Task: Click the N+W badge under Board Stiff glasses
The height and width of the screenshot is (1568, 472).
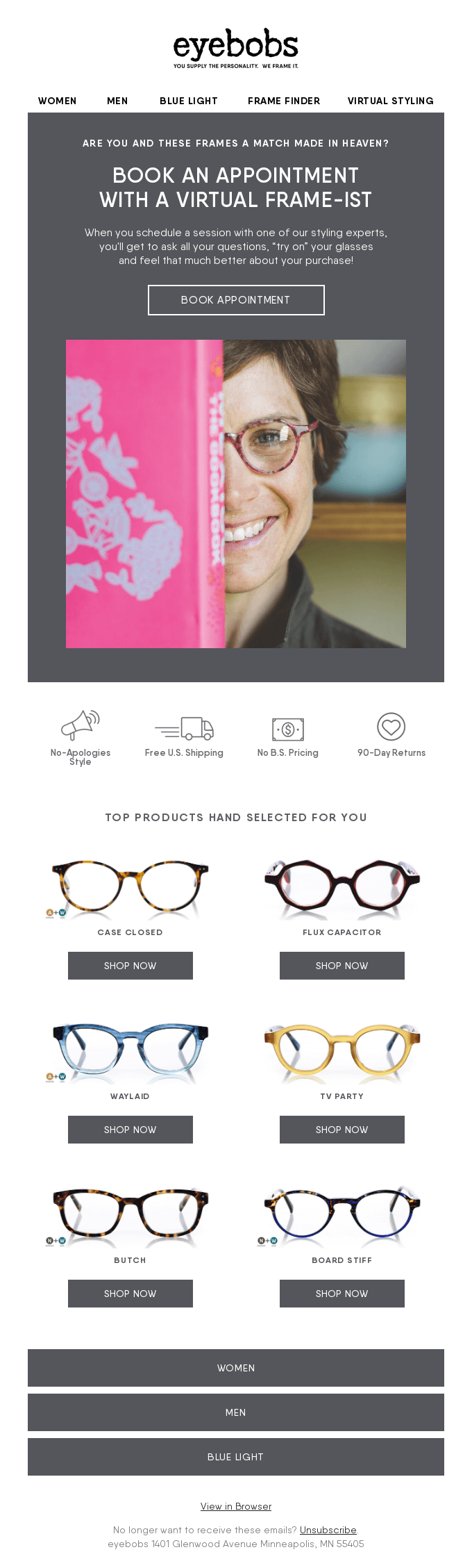Action: pos(268,1241)
